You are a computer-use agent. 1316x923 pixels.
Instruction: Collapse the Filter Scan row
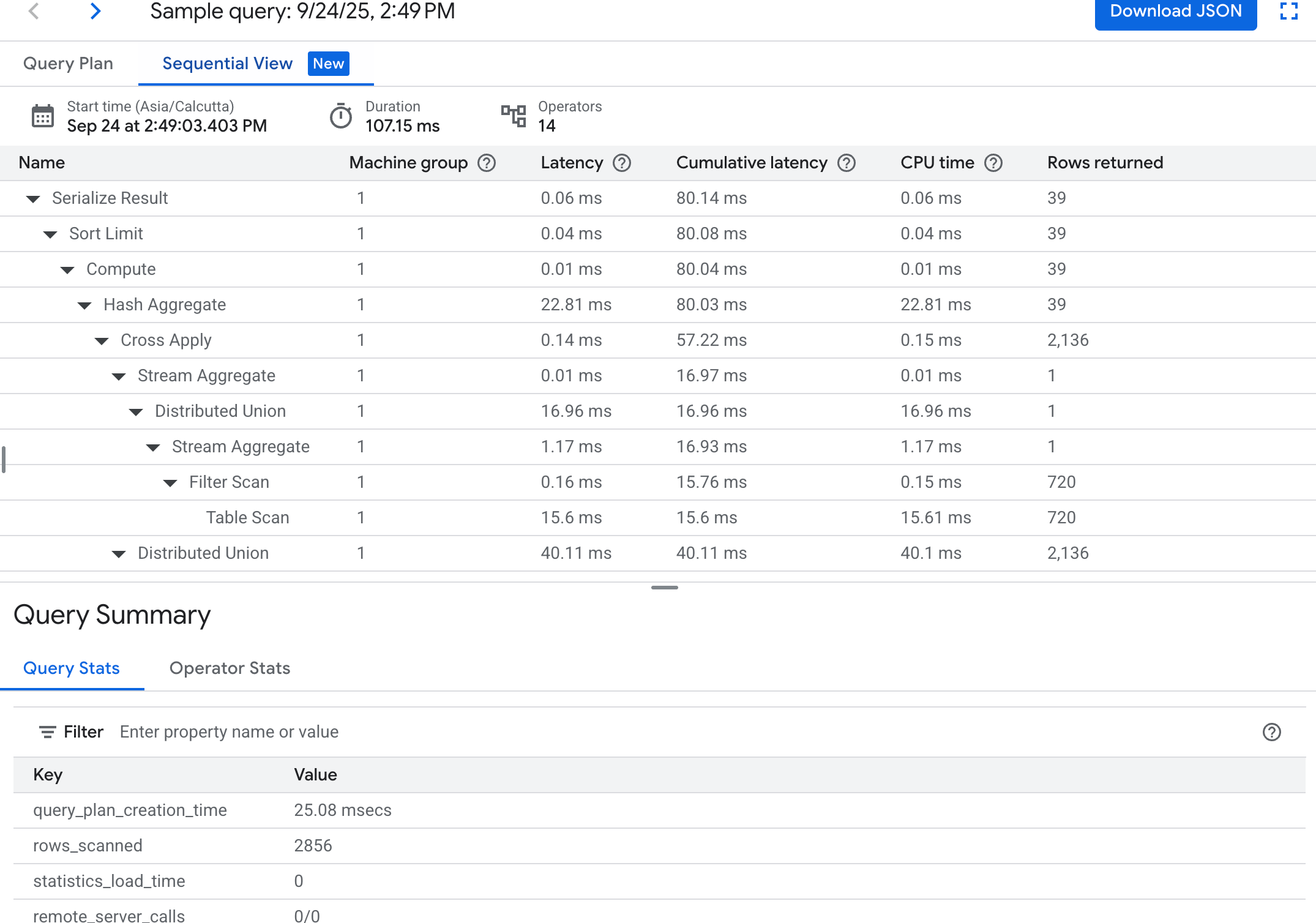169,482
